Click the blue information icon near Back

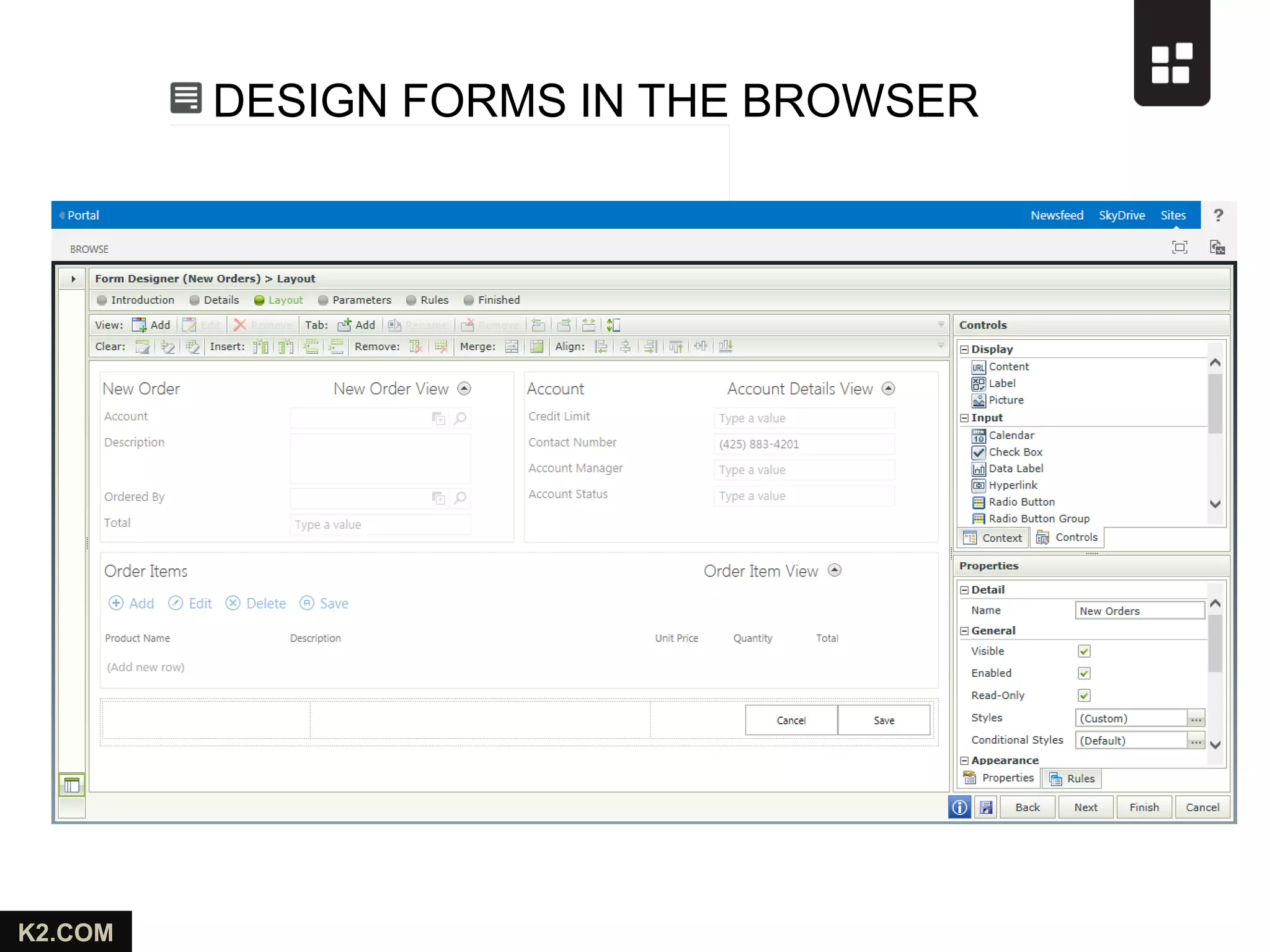tap(959, 807)
